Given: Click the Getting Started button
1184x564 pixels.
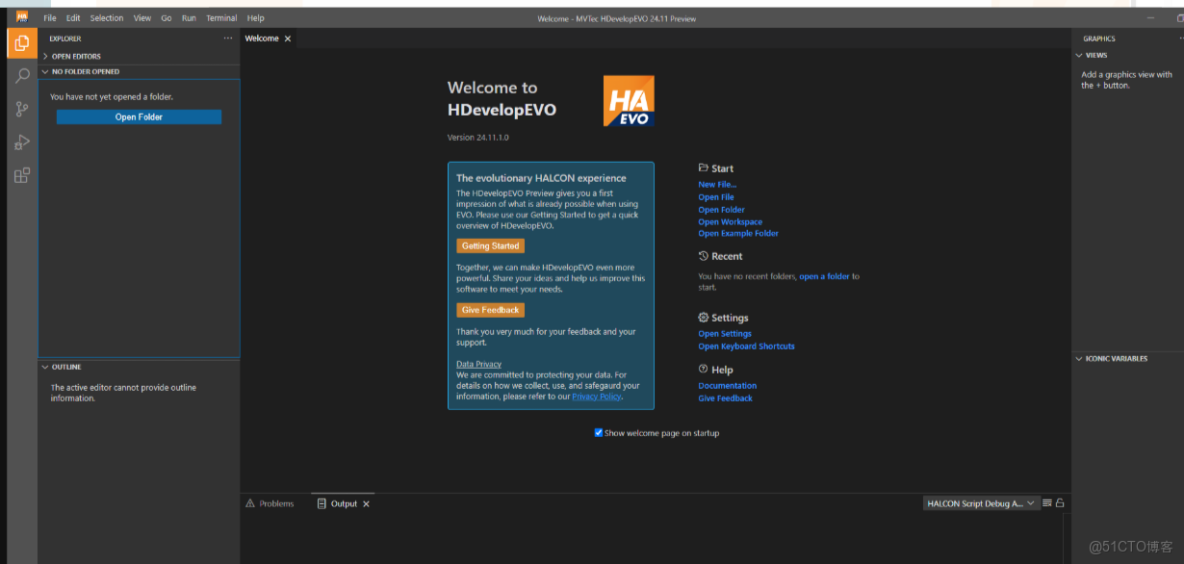Looking at the screenshot, I should [490, 246].
